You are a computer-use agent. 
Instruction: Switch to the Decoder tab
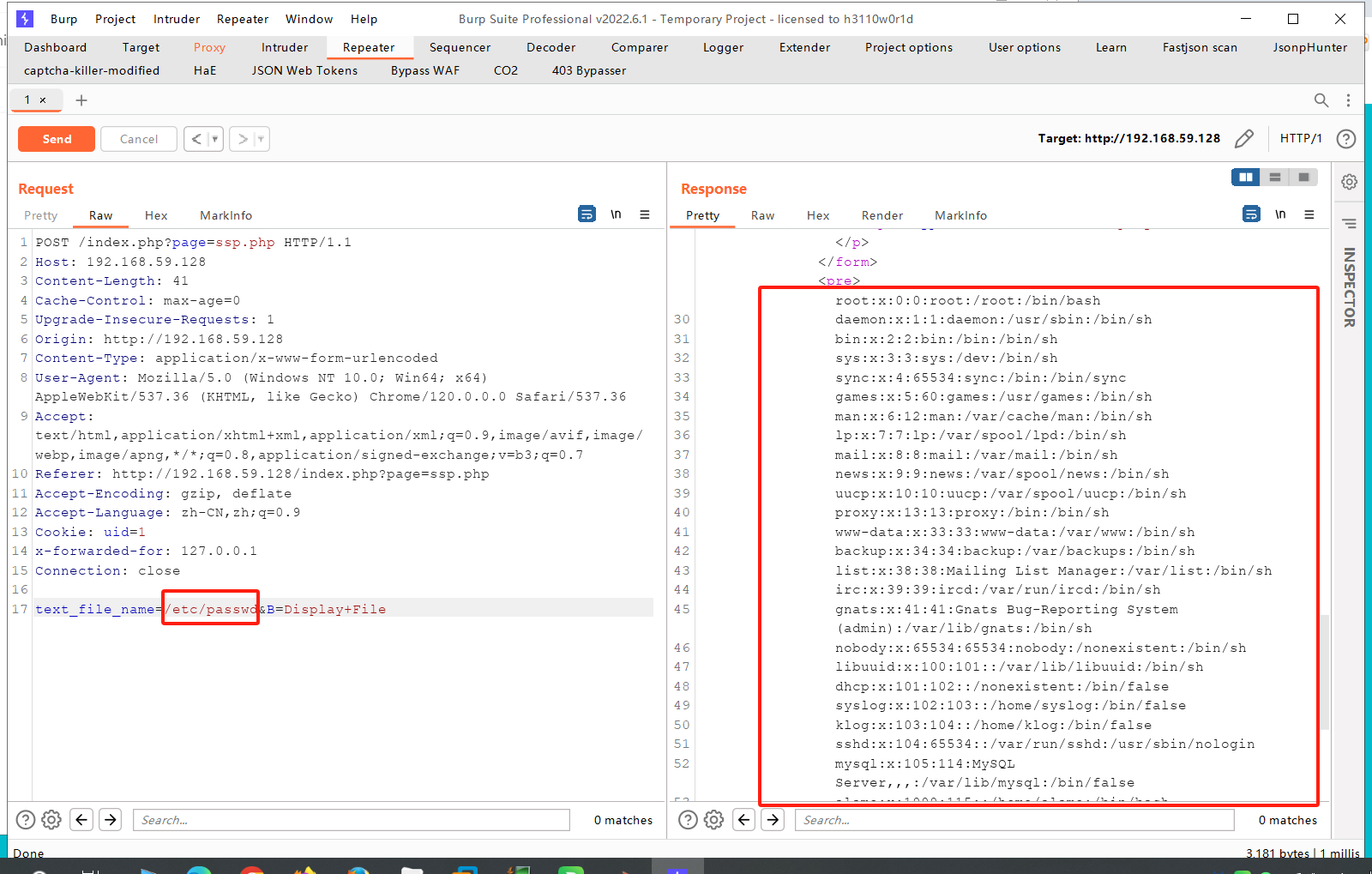tap(551, 47)
